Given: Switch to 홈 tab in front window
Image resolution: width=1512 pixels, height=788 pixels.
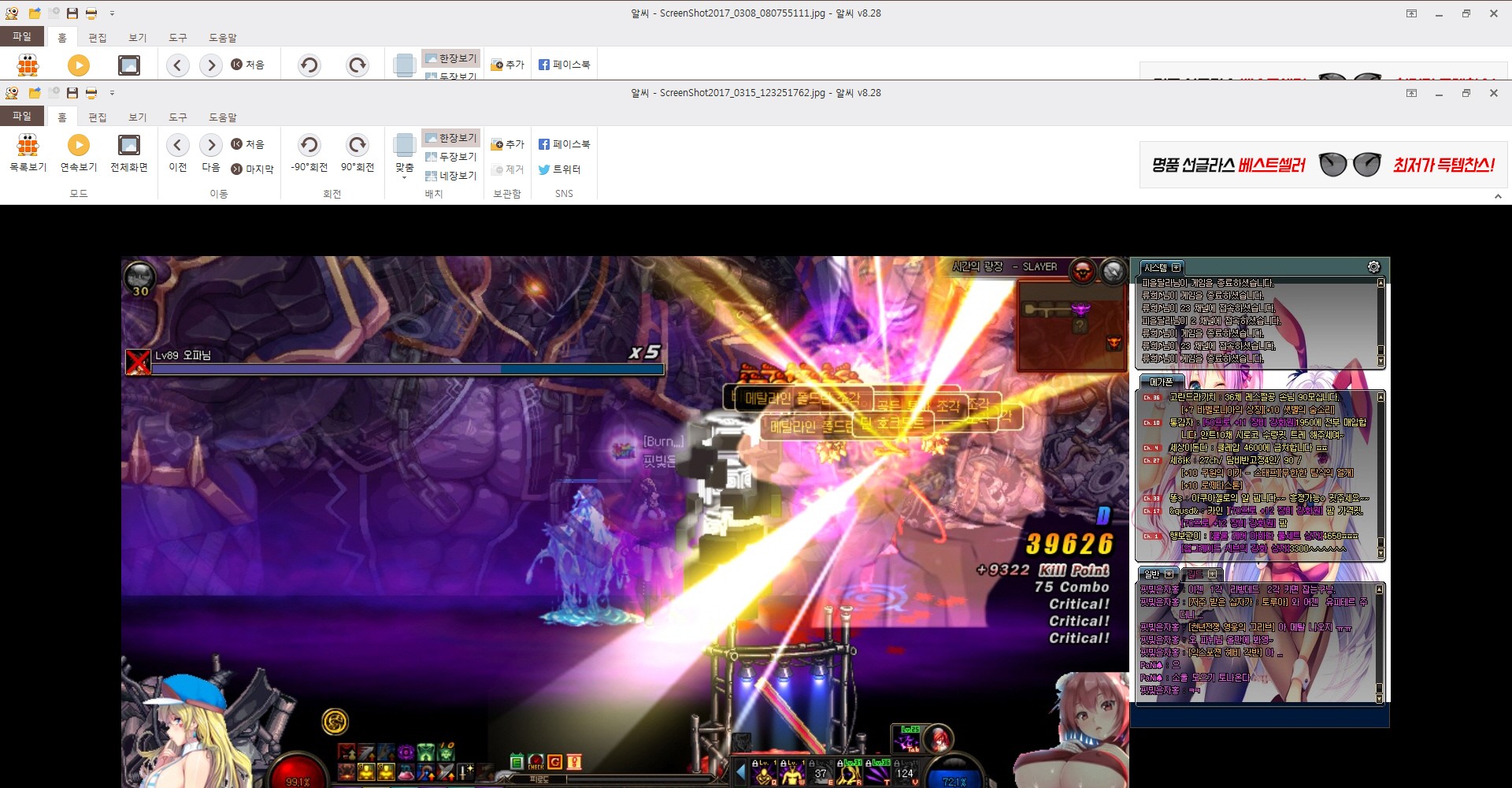Looking at the screenshot, I should pos(62,117).
